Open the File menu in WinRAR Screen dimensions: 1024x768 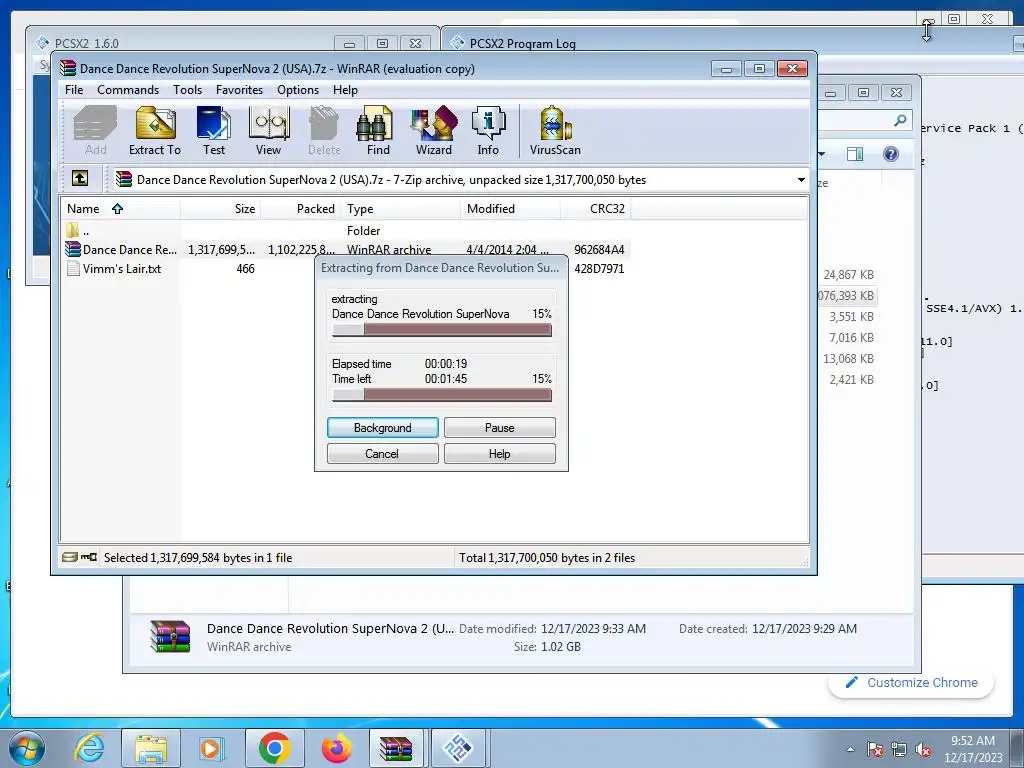click(x=74, y=89)
